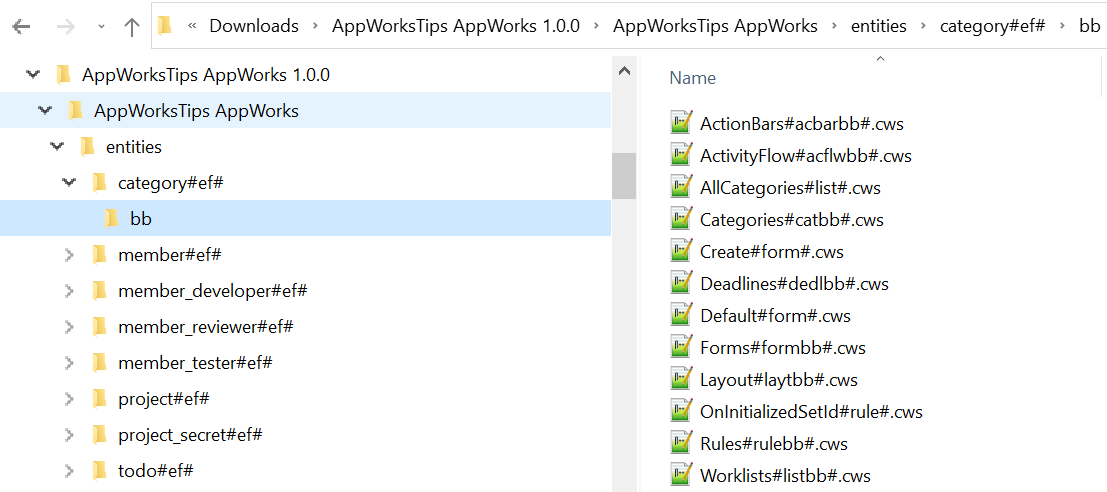Click the navigation pane scrollbar thumb

point(624,176)
